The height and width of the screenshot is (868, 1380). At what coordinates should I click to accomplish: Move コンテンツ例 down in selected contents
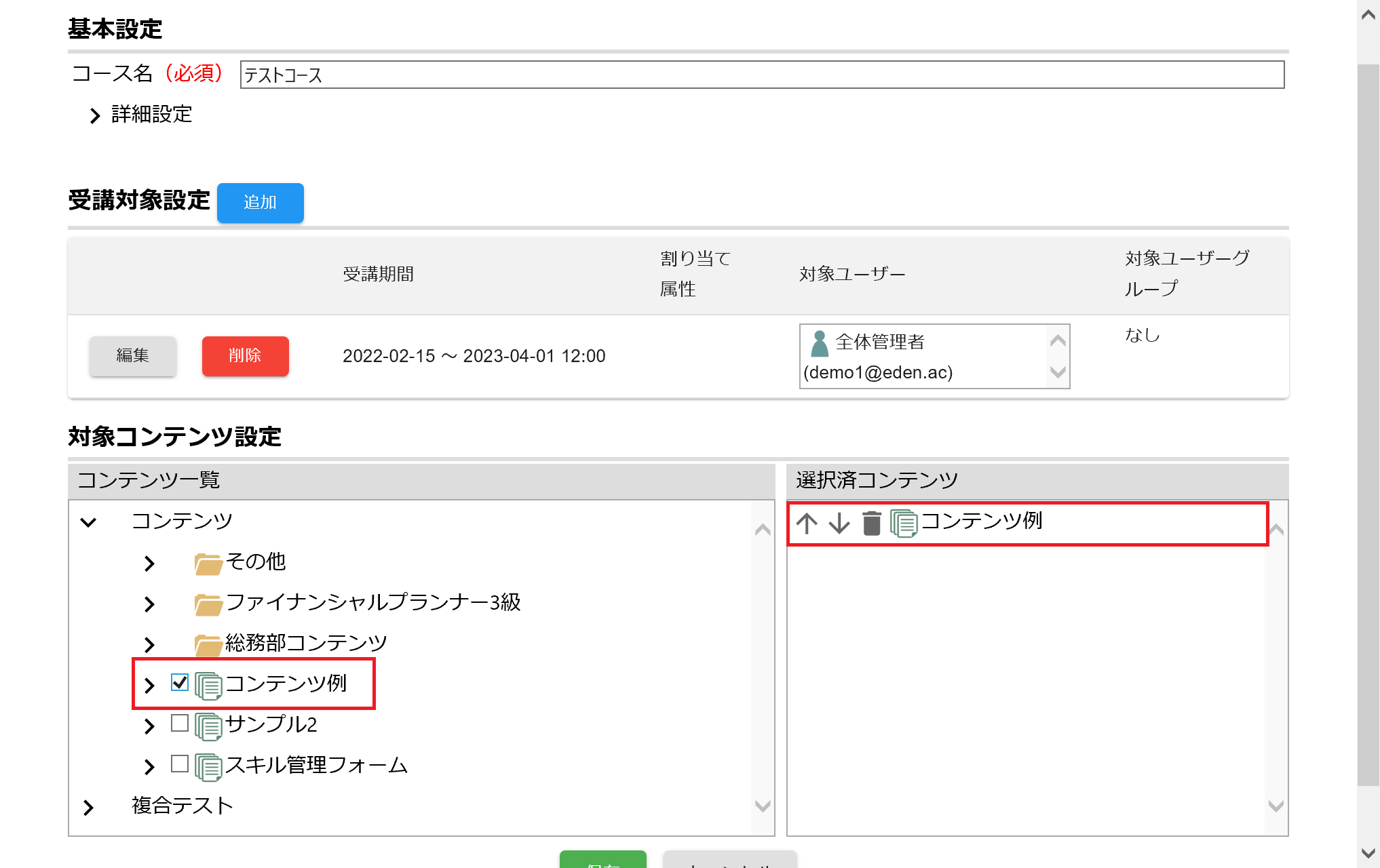click(839, 524)
